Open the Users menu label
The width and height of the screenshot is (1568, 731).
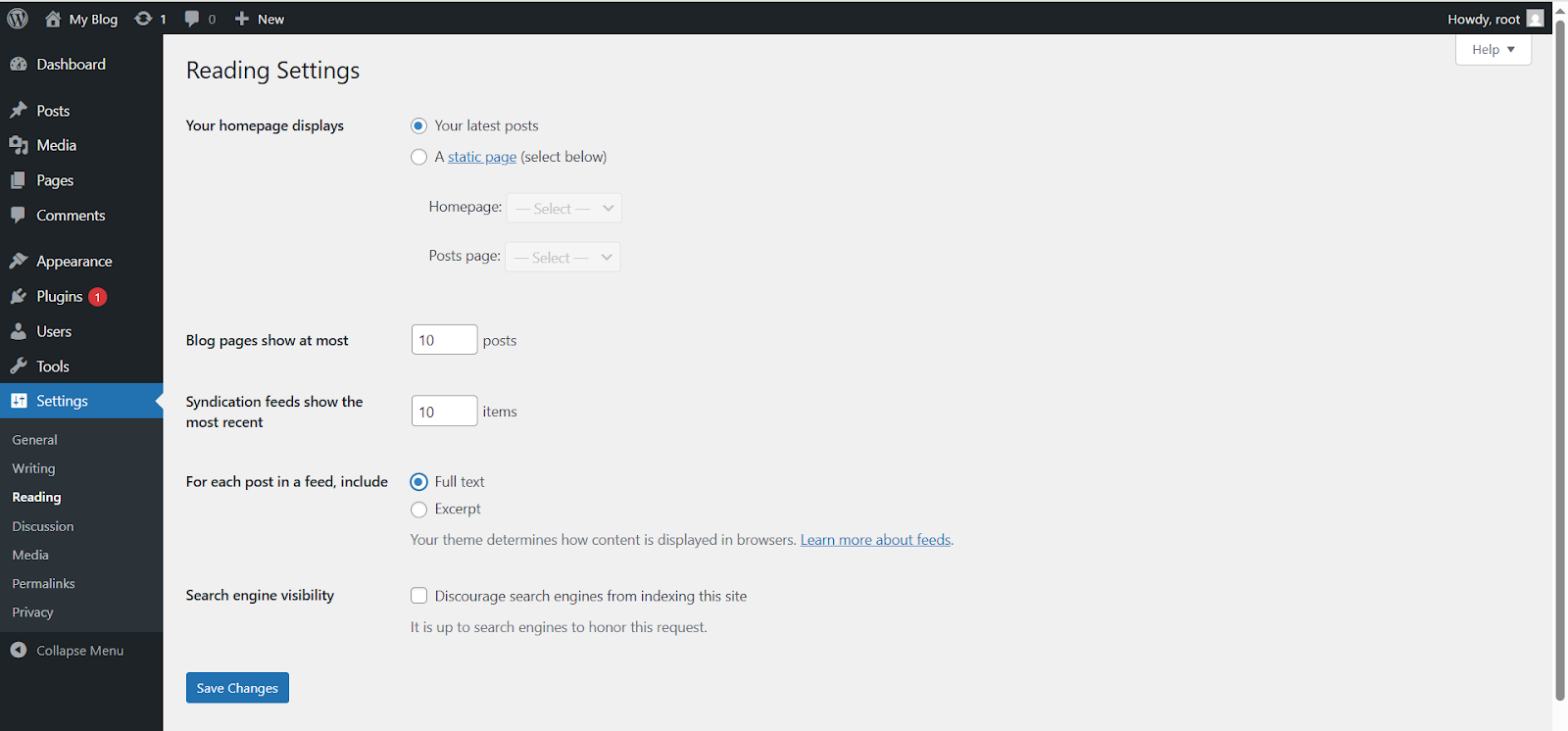[x=54, y=331]
